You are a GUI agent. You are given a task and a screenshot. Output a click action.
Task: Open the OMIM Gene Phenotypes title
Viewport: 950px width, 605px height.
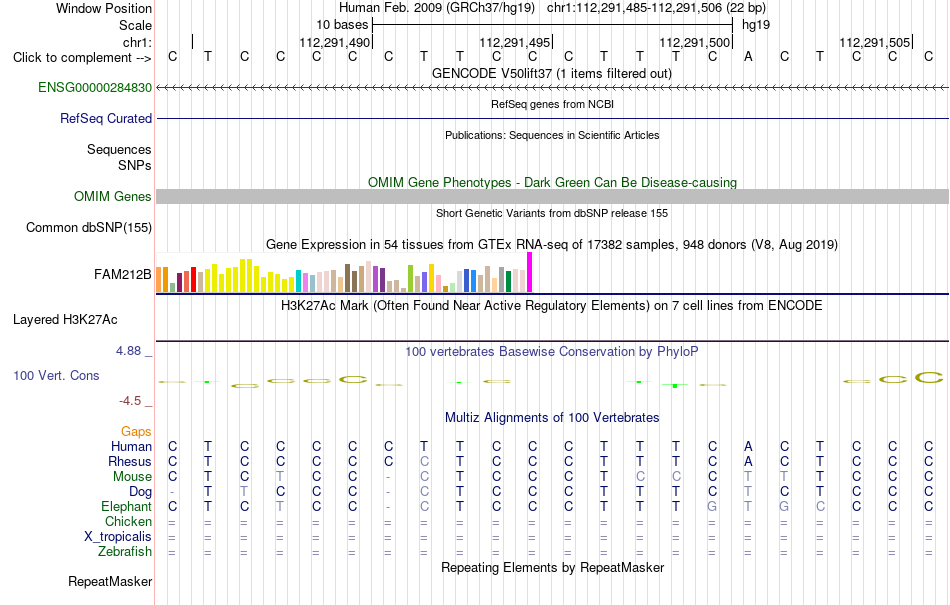[553, 182]
